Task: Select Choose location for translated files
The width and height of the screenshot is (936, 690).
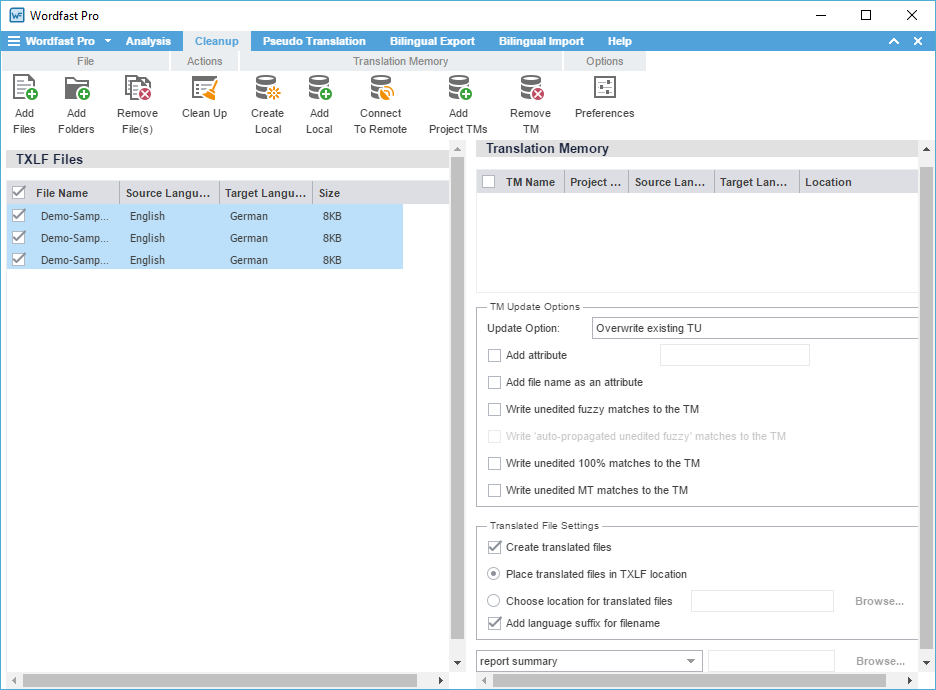Action: [x=494, y=600]
